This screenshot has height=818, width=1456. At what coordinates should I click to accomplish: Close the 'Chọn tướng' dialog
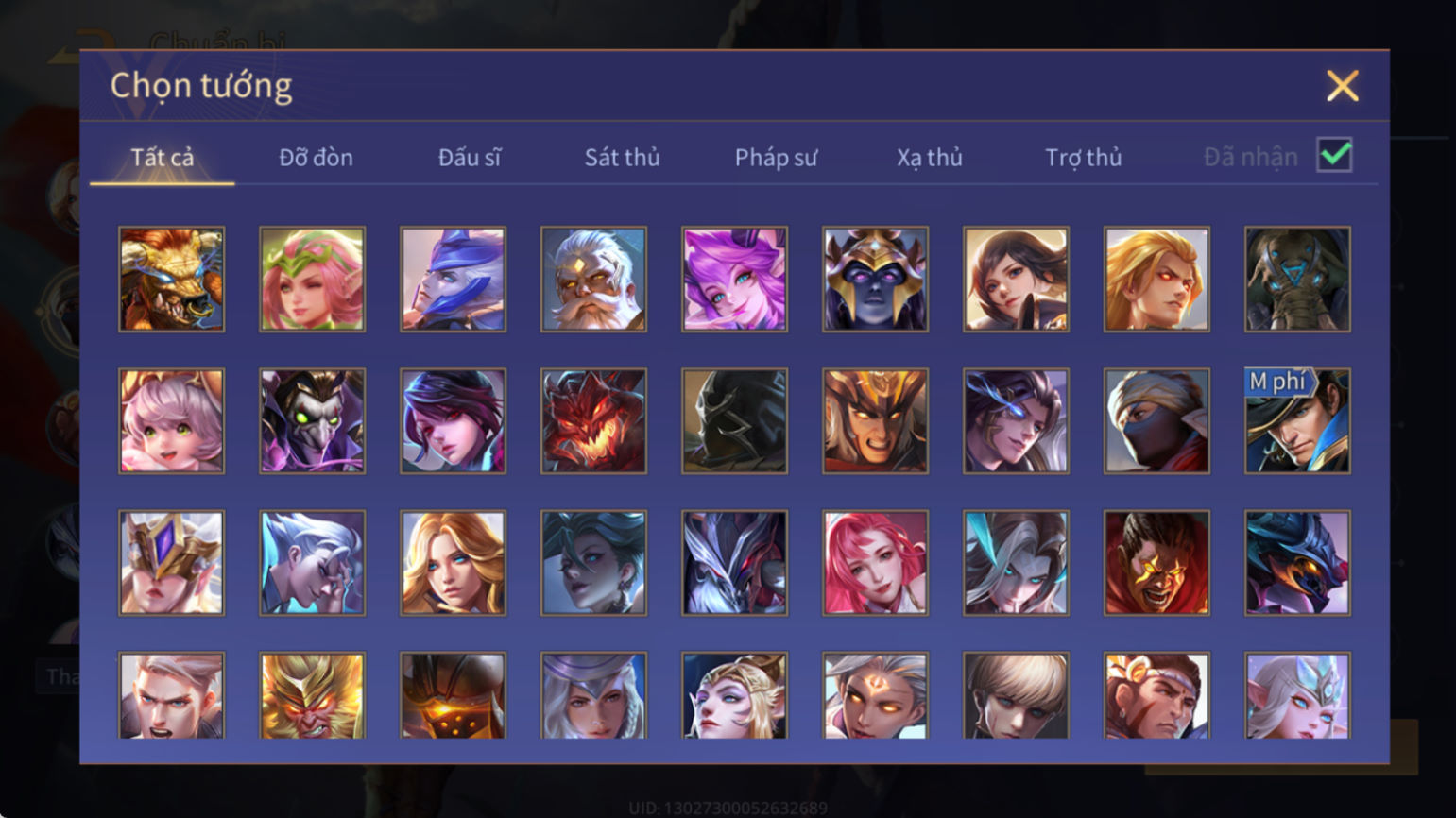(1342, 86)
